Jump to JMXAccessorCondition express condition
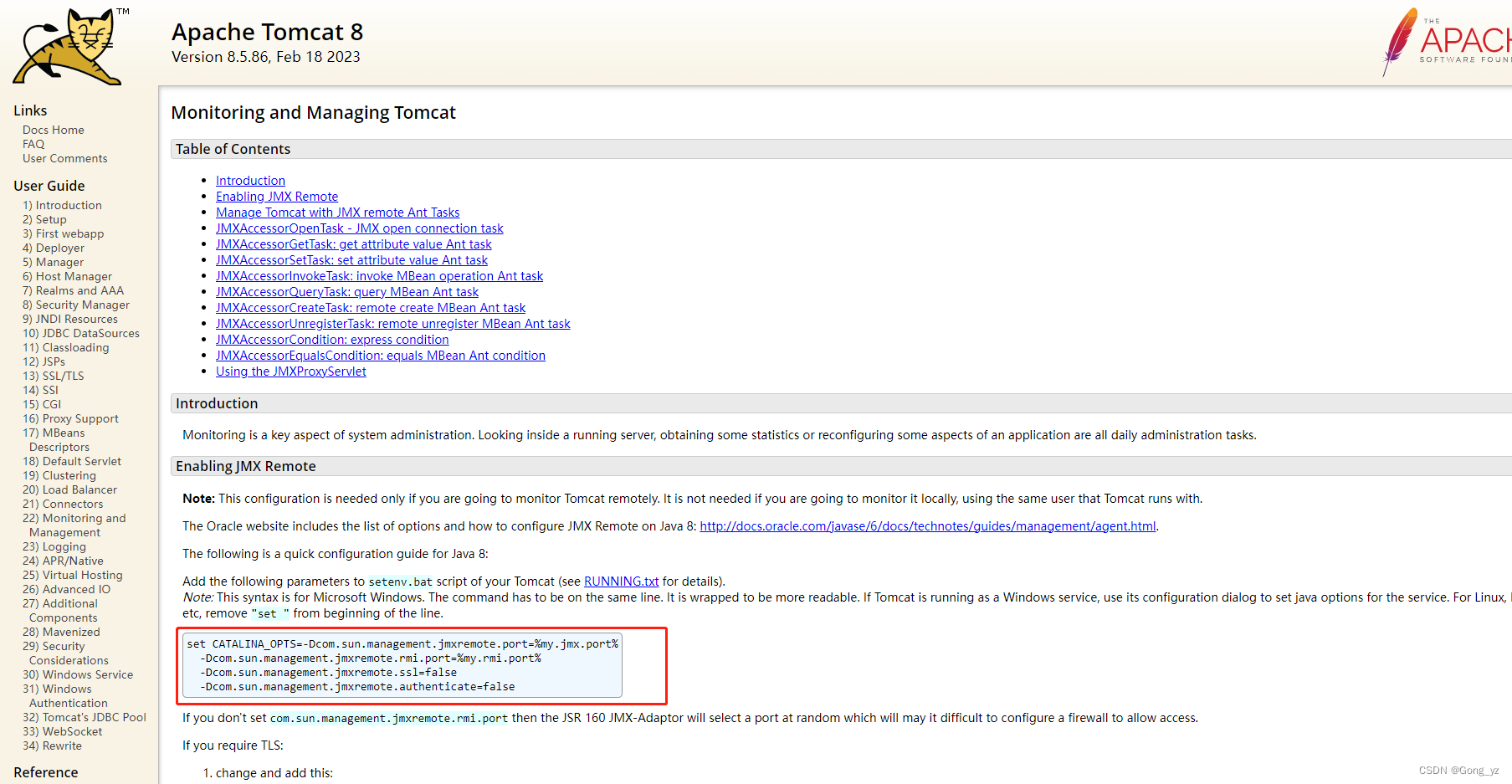 [x=332, y=339]
